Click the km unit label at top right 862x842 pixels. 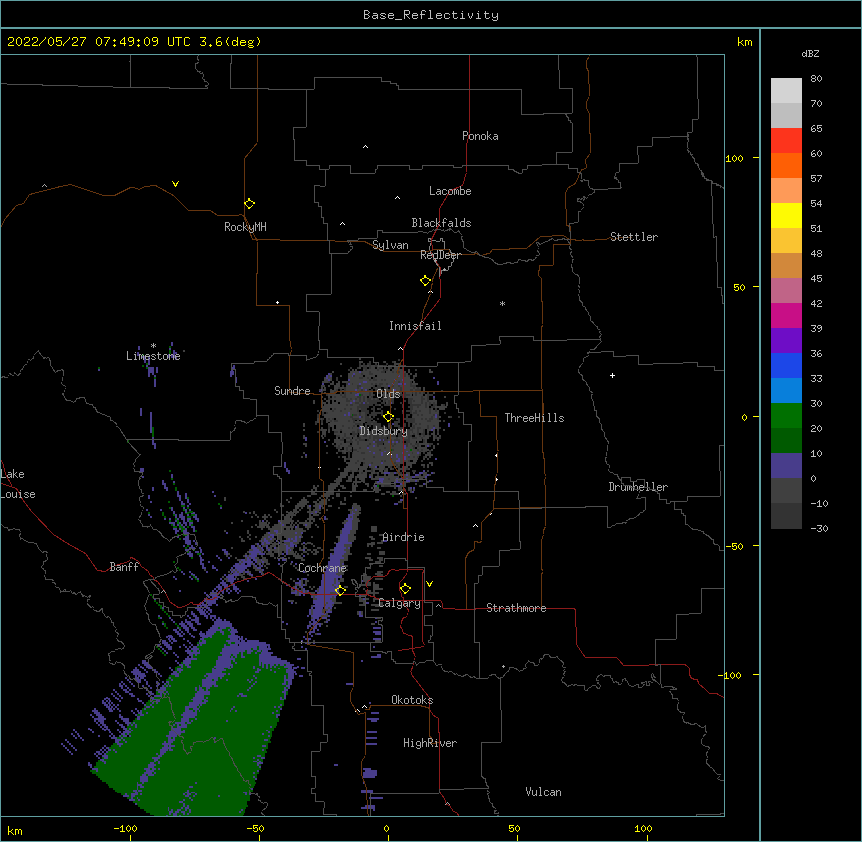point(744,42)
